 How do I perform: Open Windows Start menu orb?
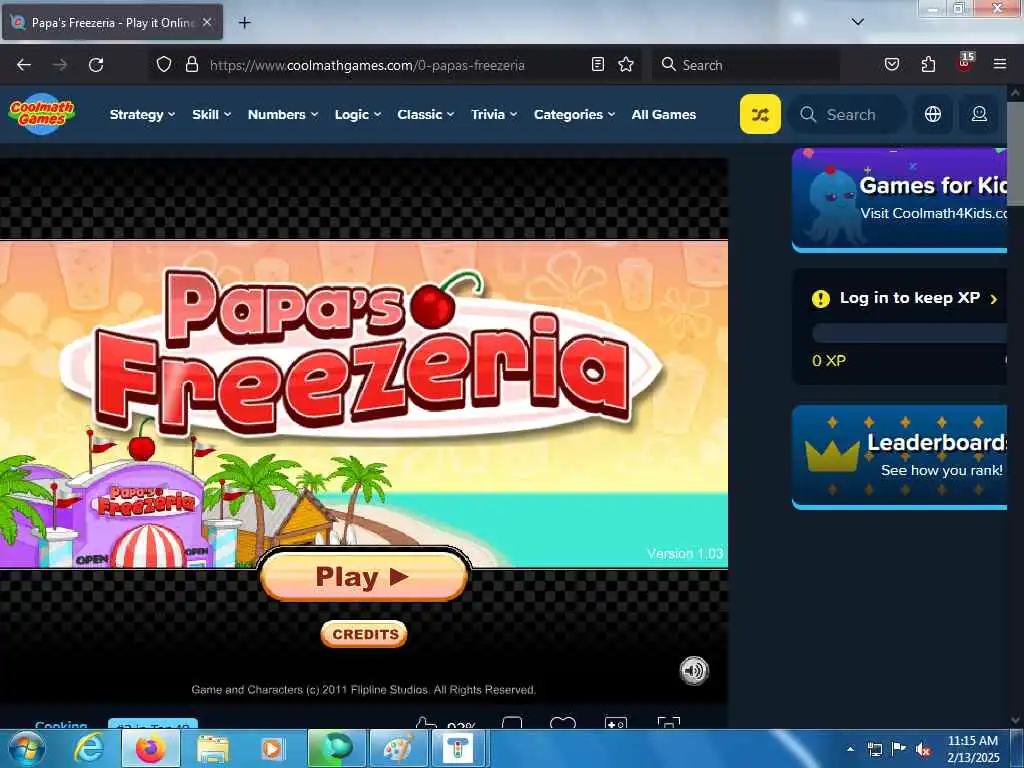pyautogui.click(x=25, y=748)
